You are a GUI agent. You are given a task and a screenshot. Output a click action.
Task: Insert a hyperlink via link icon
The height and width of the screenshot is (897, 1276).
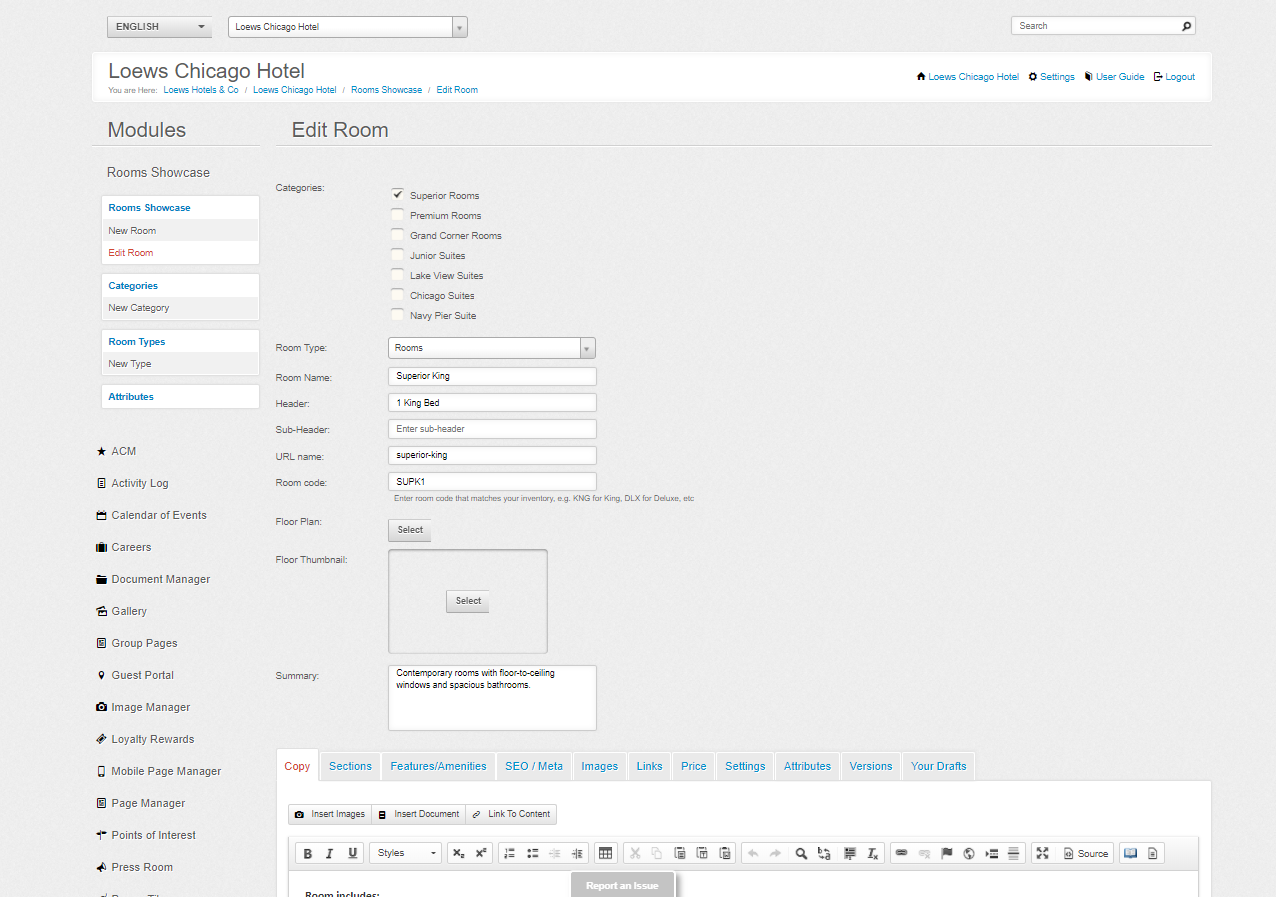tap(901, 853)
